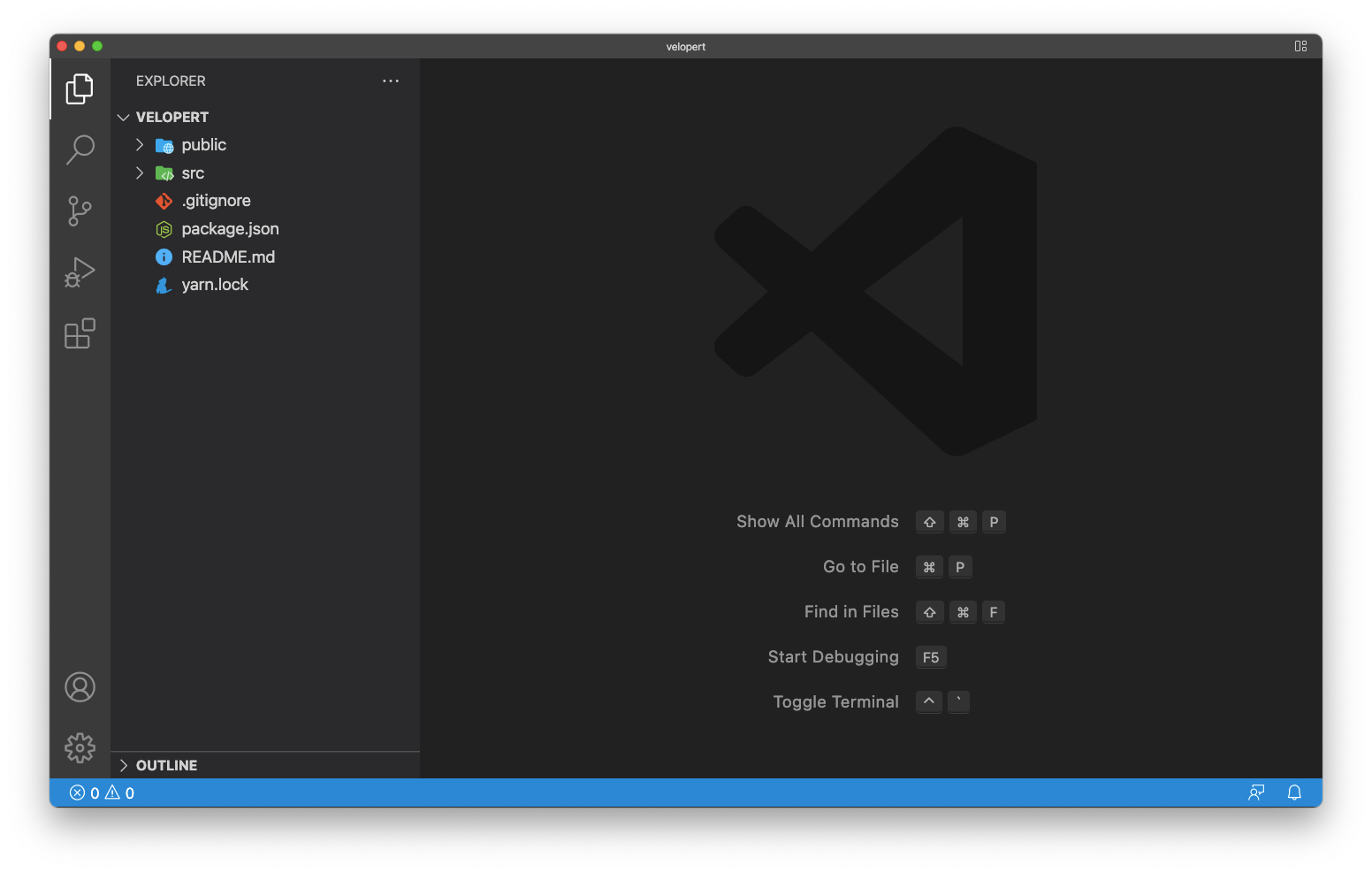Image resolution: width=1372 pixels, height=873 pixels.
Task: Open the Run and Debug view icon
Action: point(80,272)
